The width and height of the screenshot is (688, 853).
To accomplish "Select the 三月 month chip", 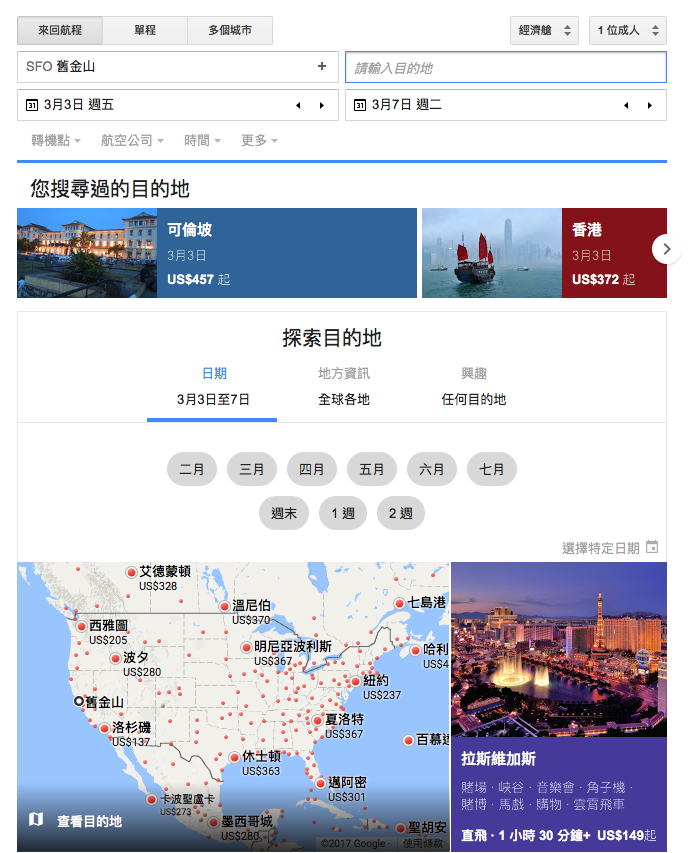I will [252, 469].
